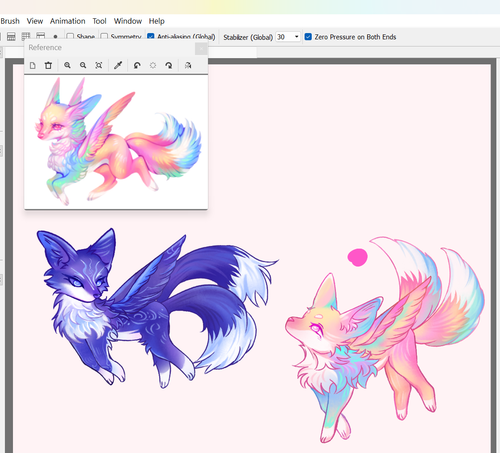Click the second grid snap icon in toolbar
Viewport: 500px width, 453px height.
point(26,37)
